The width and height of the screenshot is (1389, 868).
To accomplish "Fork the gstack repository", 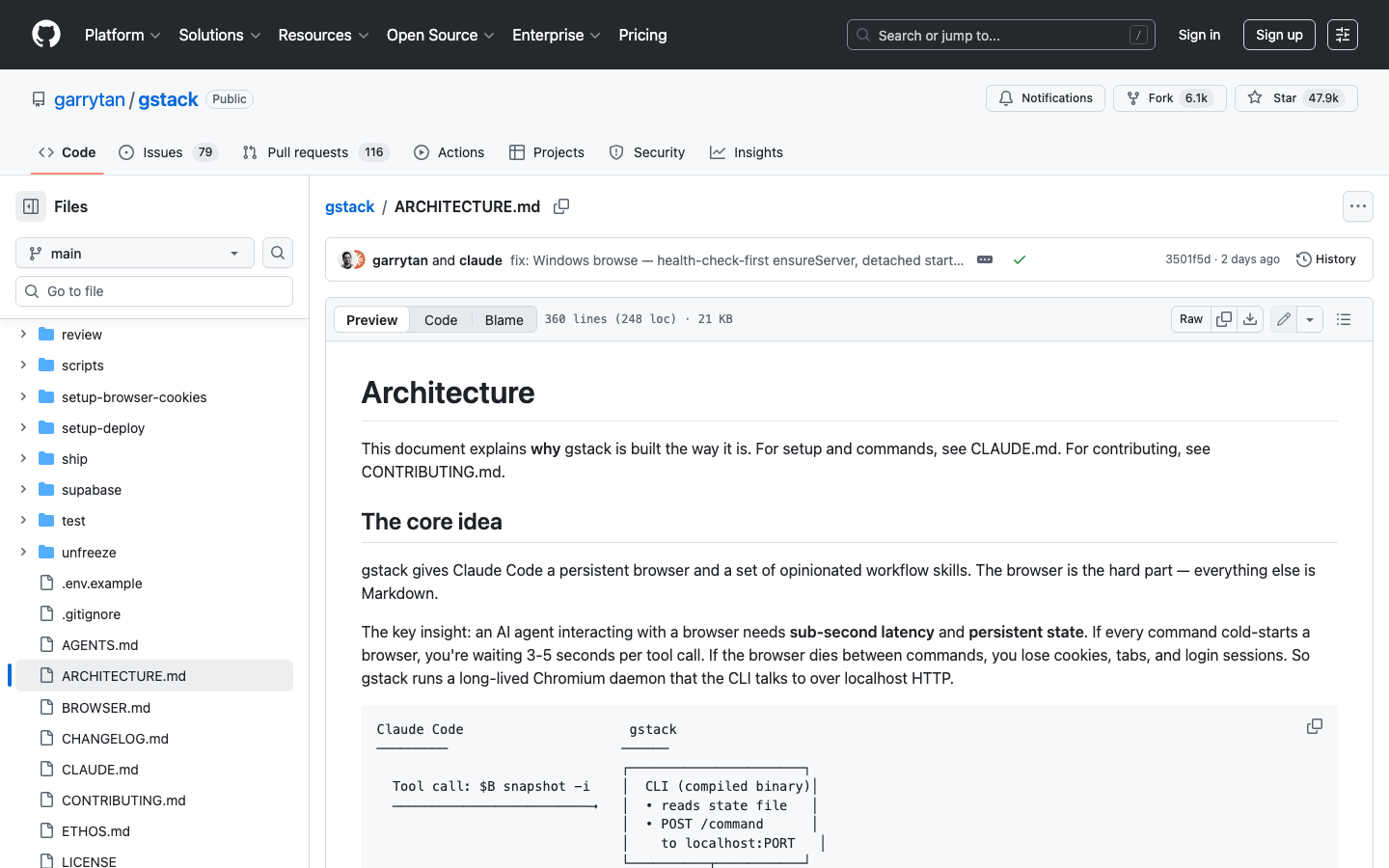I will (x=1170, y=98).
